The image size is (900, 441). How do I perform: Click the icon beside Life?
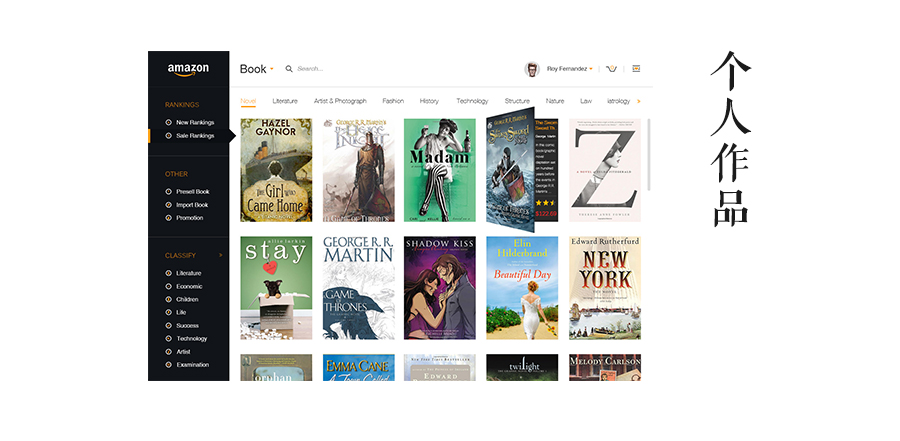pyautogui.click(x=169, y=312)
